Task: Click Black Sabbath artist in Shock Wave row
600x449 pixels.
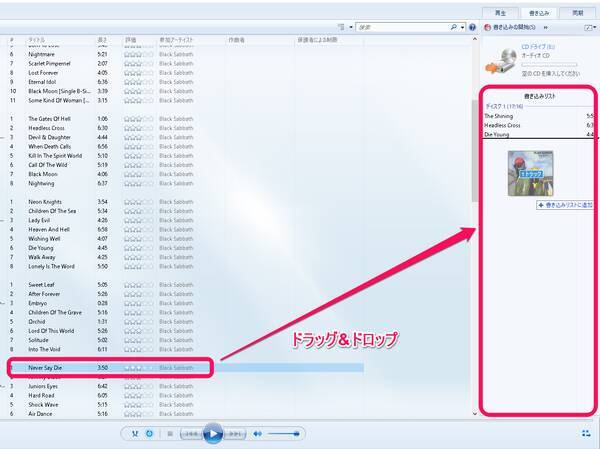Action: click(176, 405)
